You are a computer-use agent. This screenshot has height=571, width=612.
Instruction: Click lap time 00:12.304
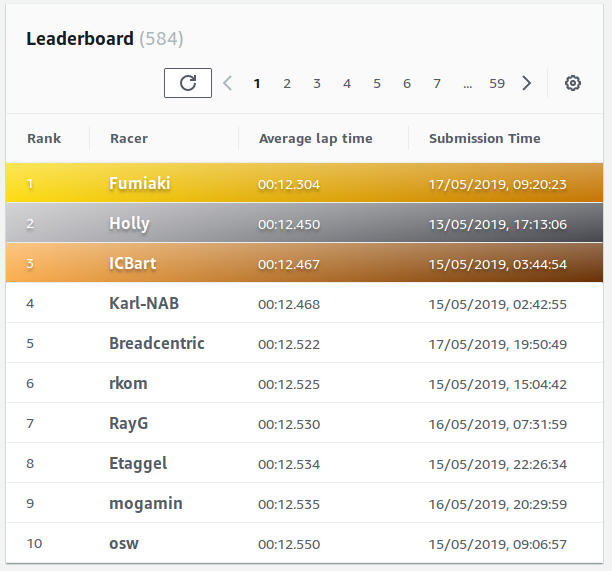tap(289, 185)
